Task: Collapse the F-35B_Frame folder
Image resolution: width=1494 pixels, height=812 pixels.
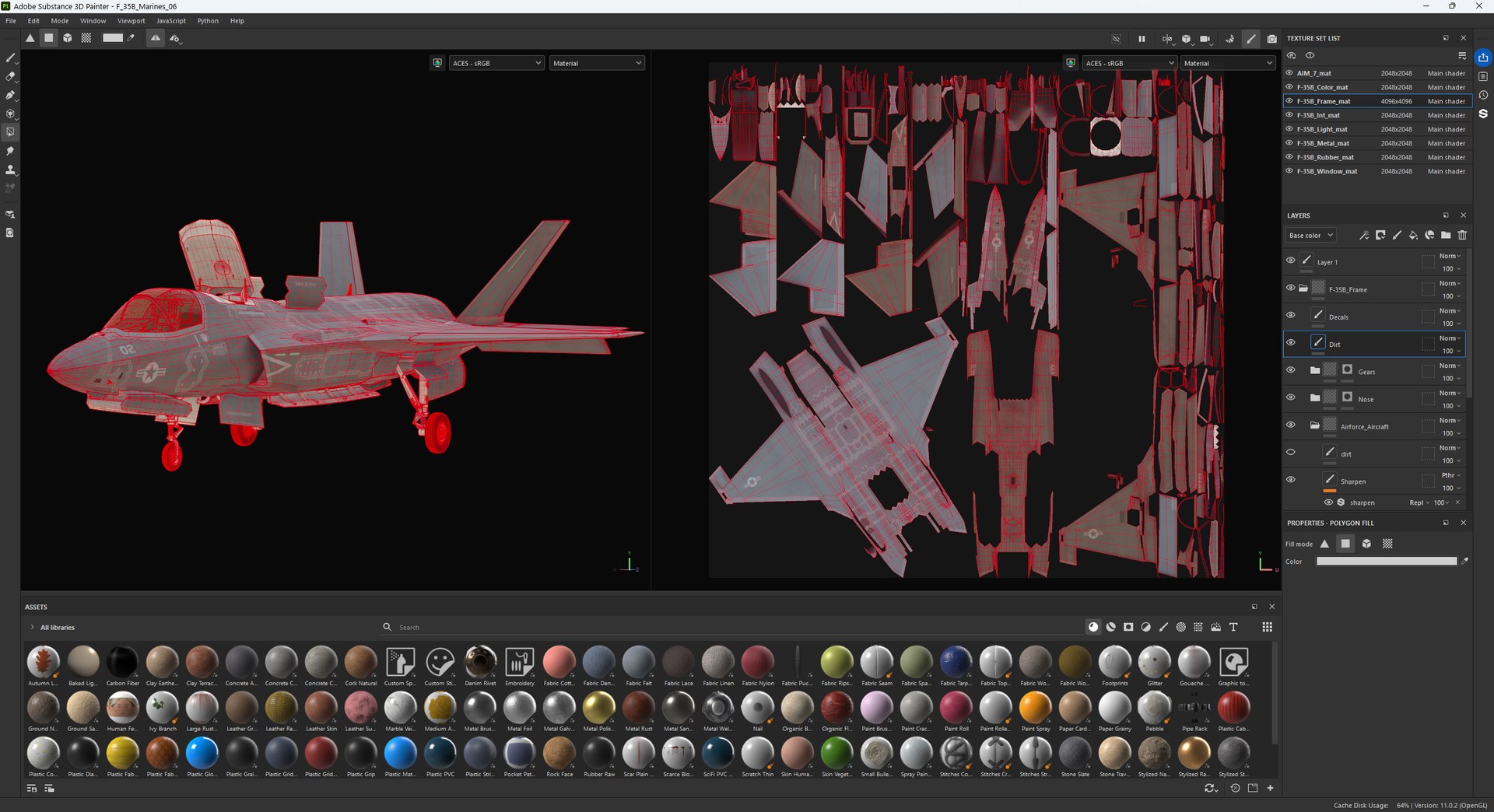Action: 1303,289
